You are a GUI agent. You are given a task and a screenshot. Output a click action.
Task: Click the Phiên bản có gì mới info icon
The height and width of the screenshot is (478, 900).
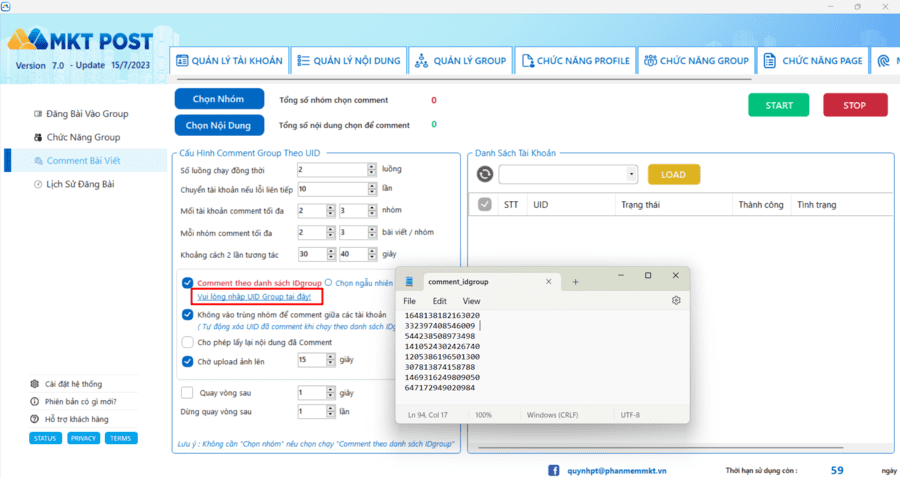[x=34, y=402]
